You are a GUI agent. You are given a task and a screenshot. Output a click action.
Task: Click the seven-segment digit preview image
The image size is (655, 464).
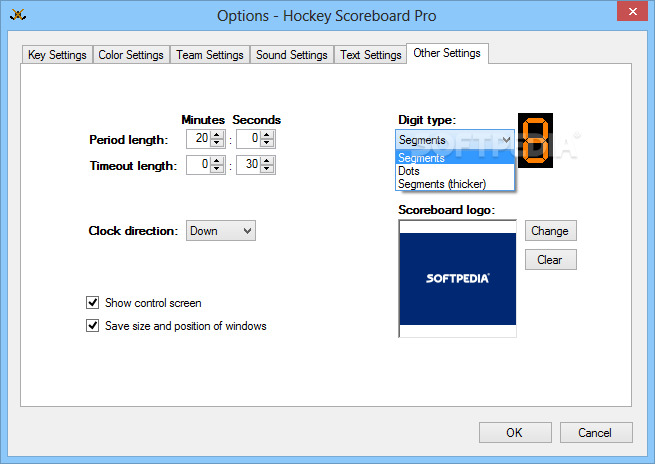pos(535,140)
